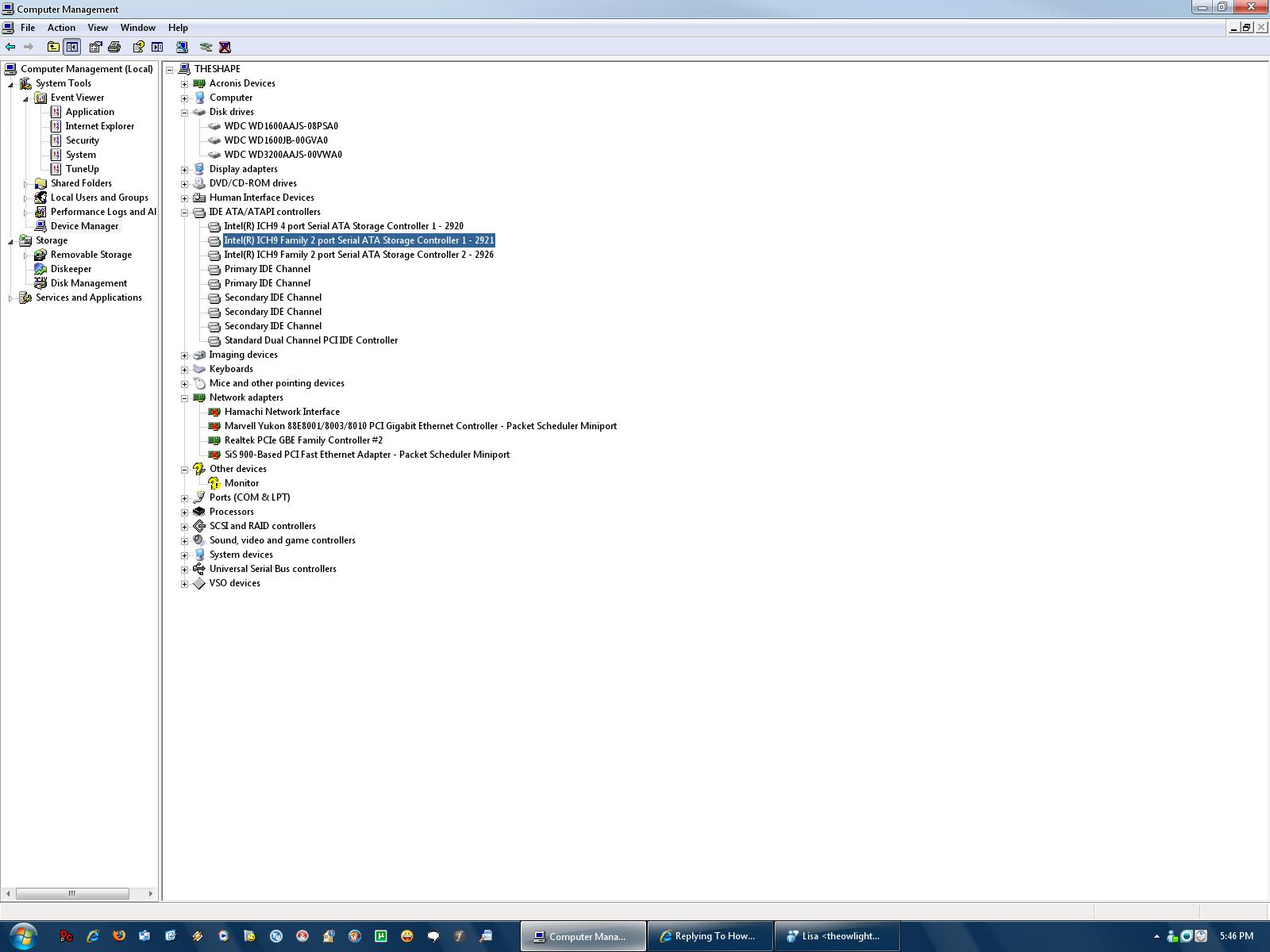Select SiS 900-Based PCI Fast Ethernet Adapter
This screenshot has width=1270, height=952.
tap(367, 455)
